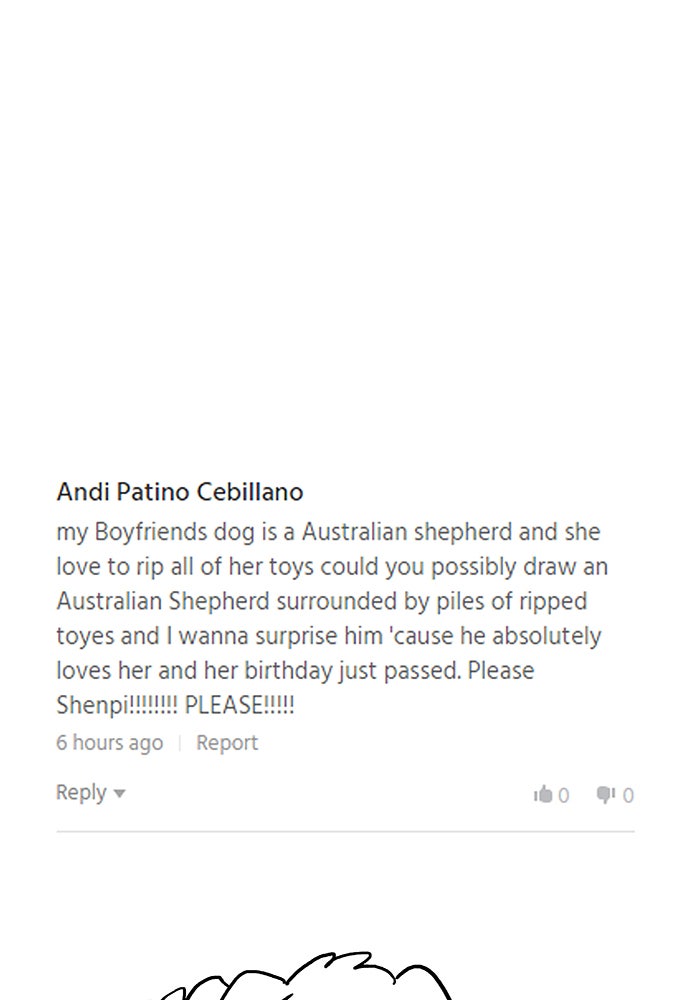Like the comment with thumbs-up icon

(x=544, y=795)
